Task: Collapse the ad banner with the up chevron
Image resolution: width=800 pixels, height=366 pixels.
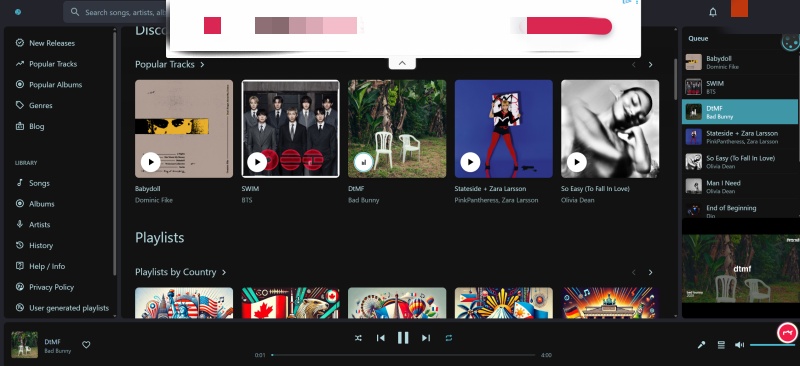Action: [x=402, y=63]
